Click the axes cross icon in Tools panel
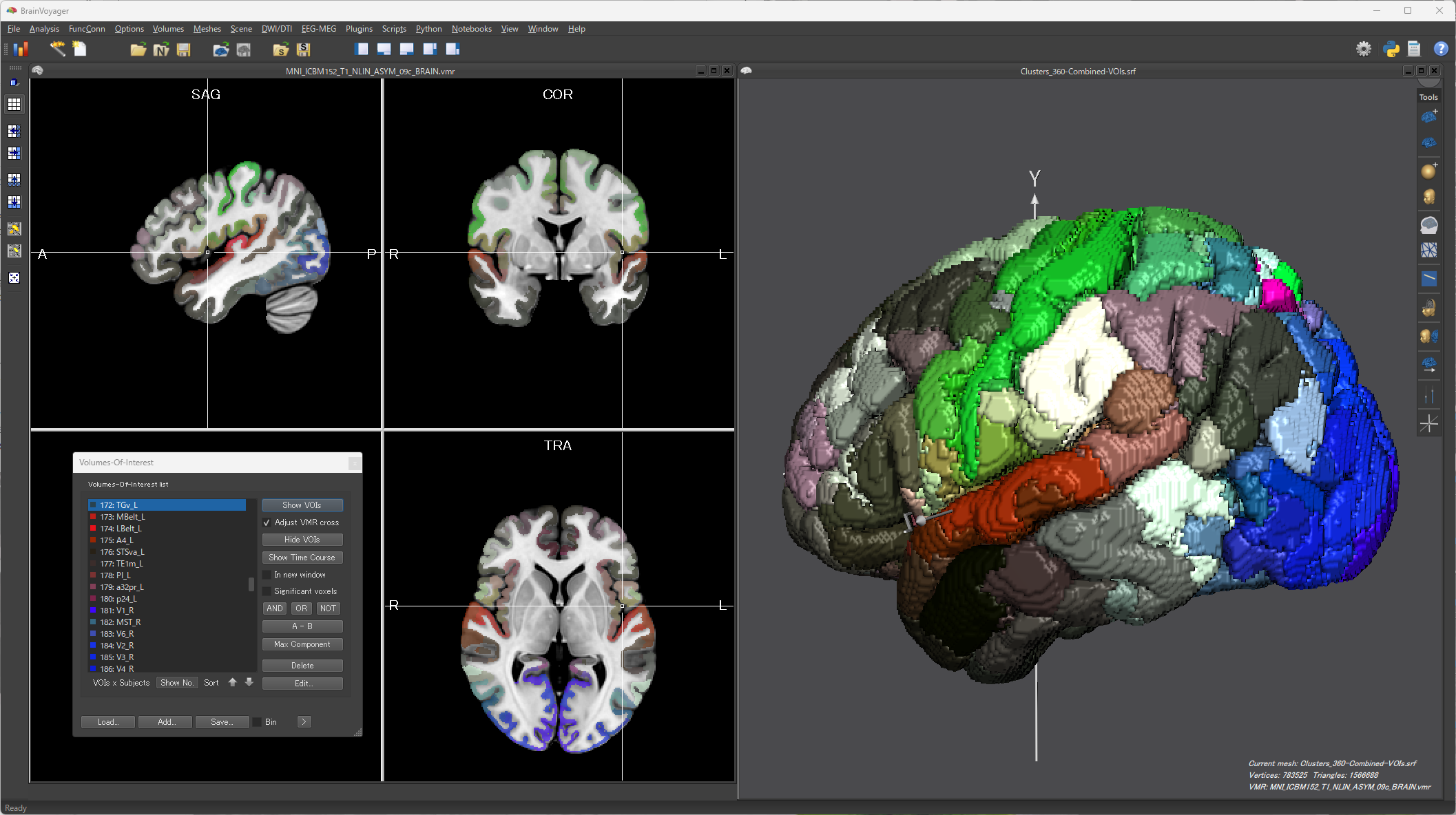This screenshot has width=1456, height=815. pos(1429,423)
